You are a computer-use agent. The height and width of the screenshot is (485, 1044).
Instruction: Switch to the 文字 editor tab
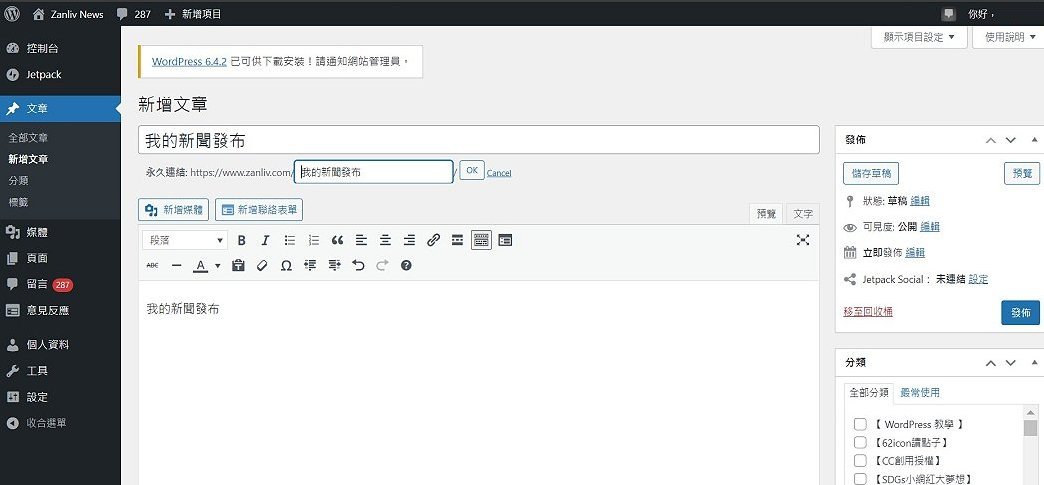803,214
